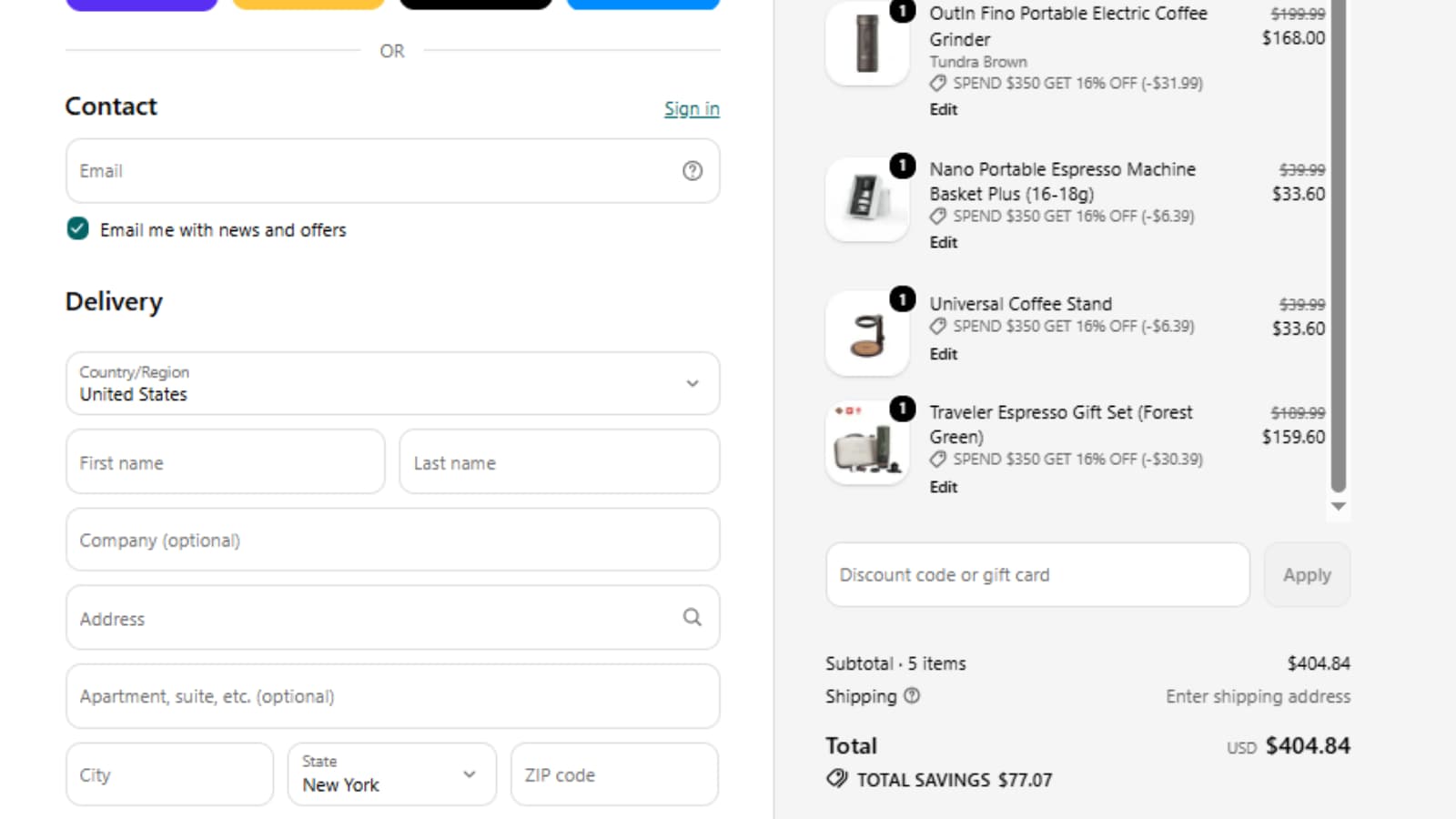Click the yellow express checkout button
The height and width of the screenshot is (819, 1456).
click(x=308, y=5)
